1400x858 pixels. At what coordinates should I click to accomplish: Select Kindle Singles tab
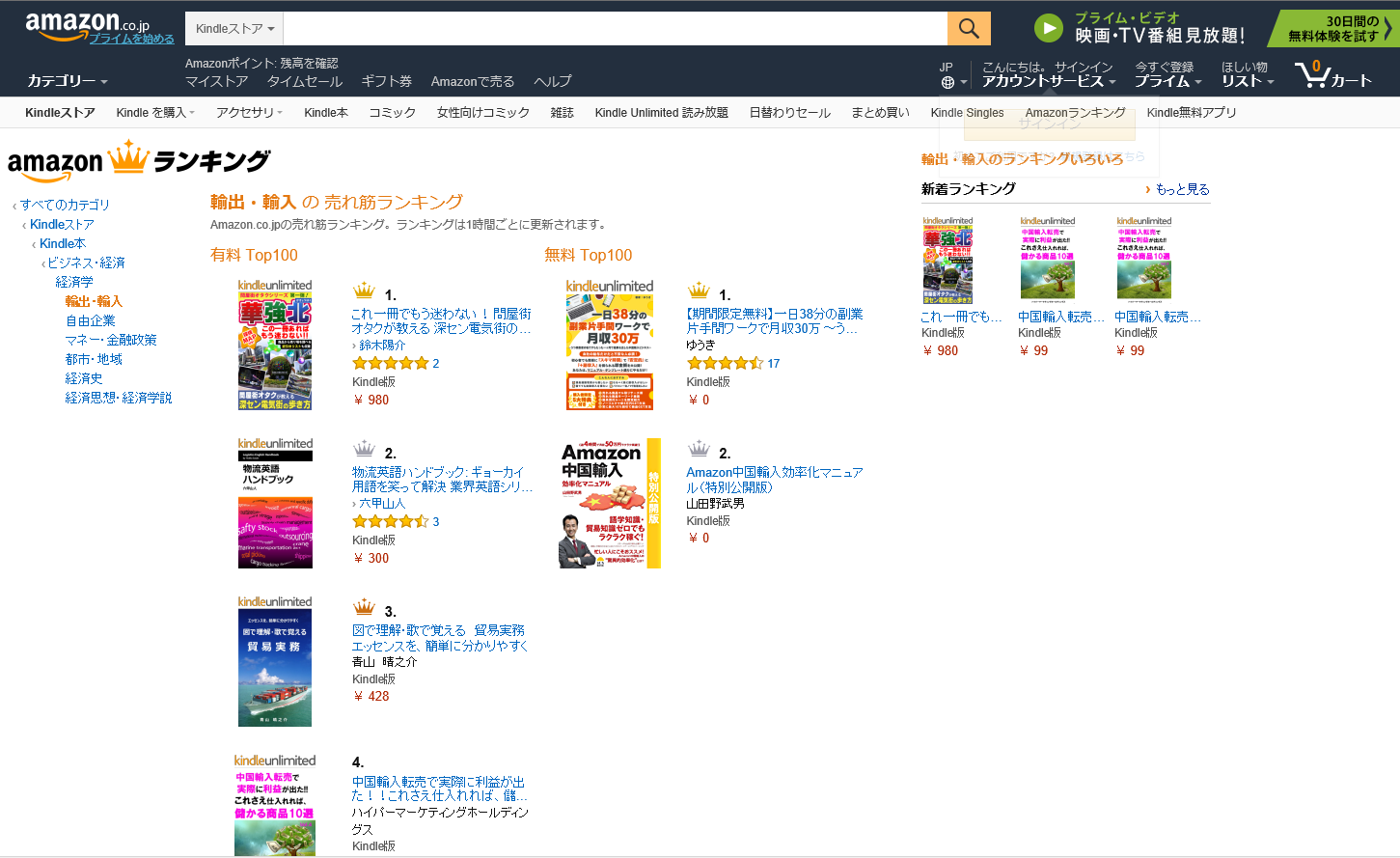[x=967, y=113]
